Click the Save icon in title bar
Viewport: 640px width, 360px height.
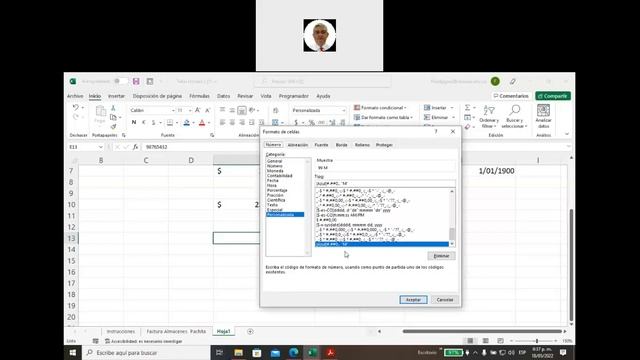point(136,81)
